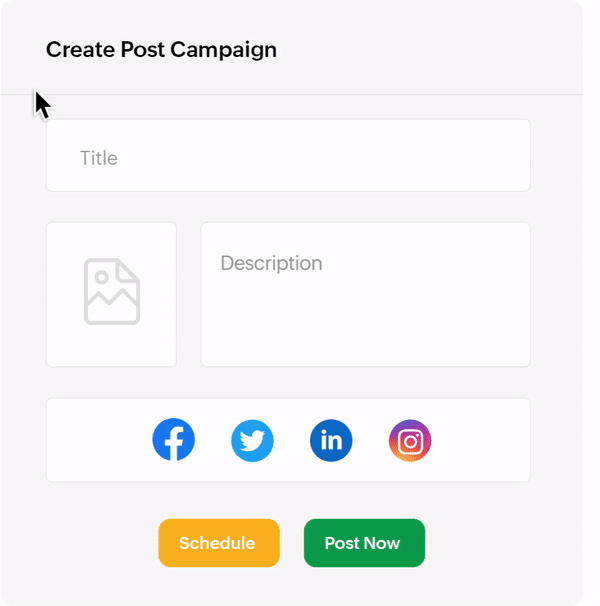Image resolution: width=600 pixels, height=606 pixels.
Task: Focus the Title input field
Action: [x=288, y=155]
